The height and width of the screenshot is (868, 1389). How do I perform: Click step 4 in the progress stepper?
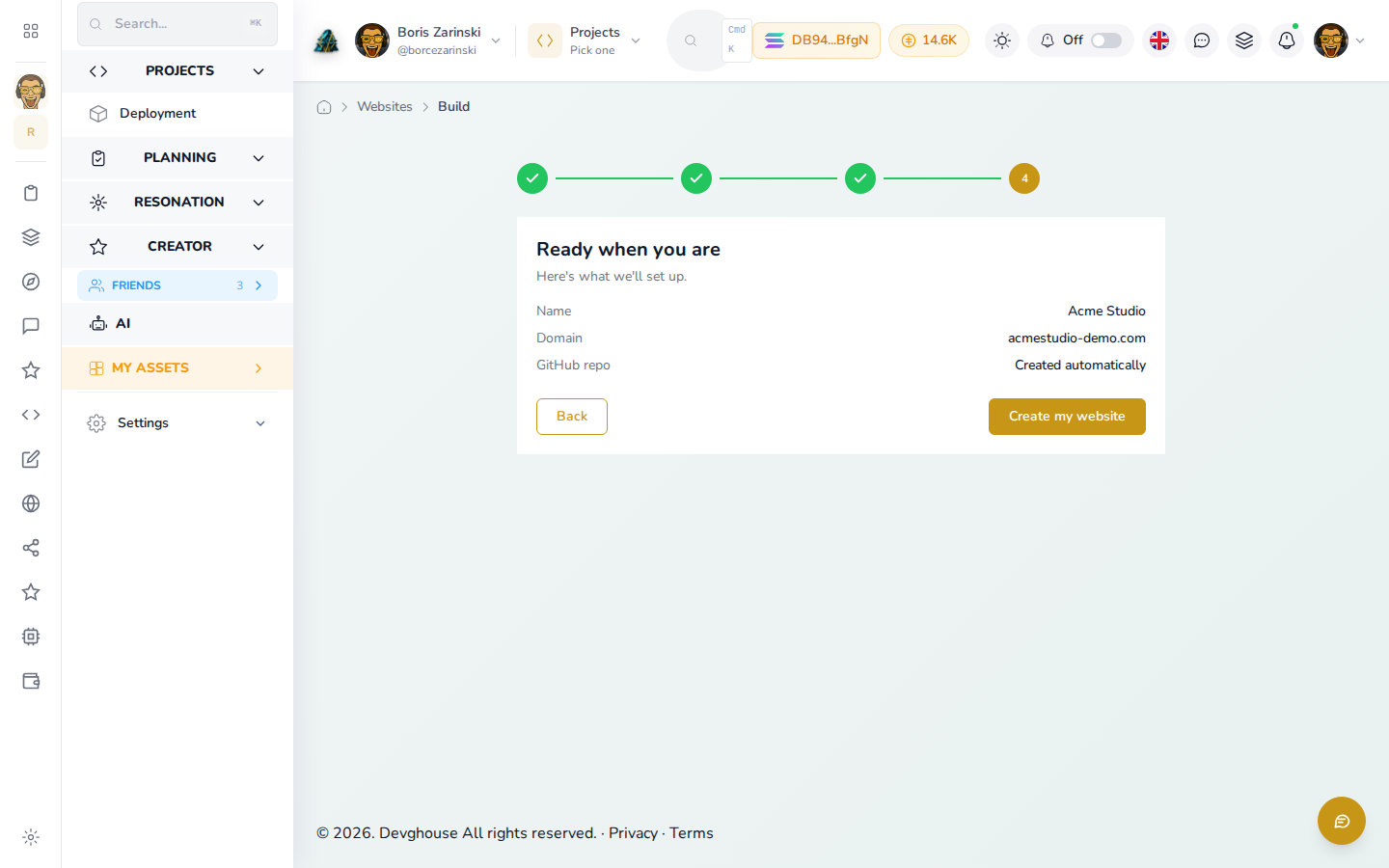click(x=1024, y=178)
